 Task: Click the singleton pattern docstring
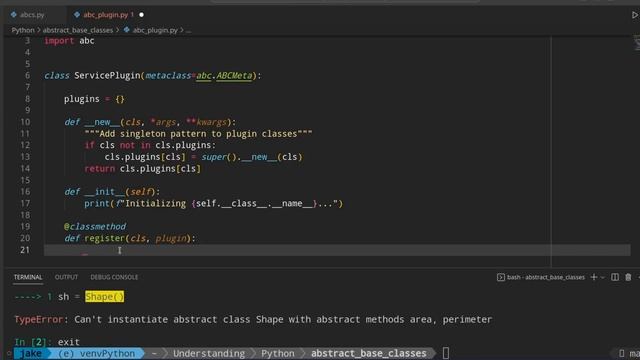198,133
